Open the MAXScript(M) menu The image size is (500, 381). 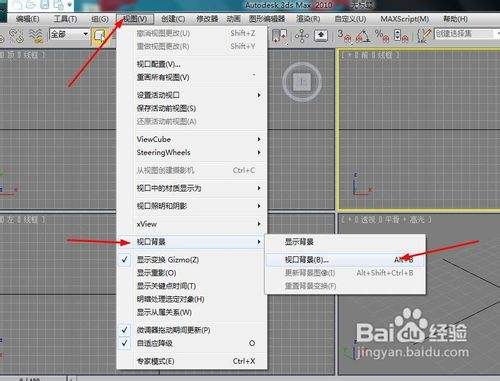(x=405, y=19)
